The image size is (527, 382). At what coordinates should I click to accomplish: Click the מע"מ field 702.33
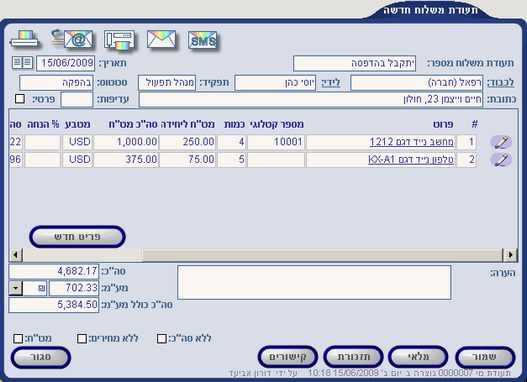[74, 288]
